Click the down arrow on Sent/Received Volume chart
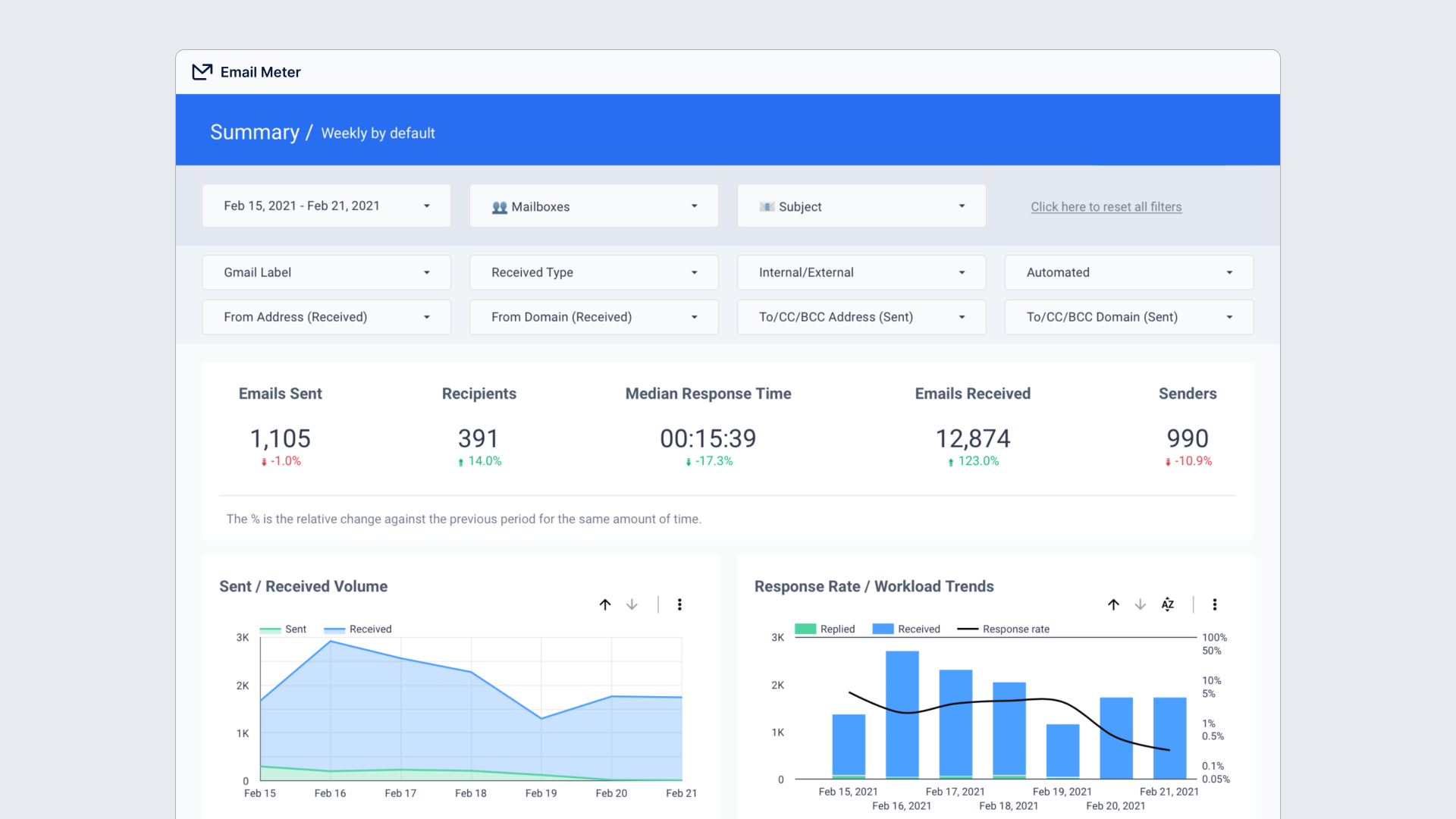Viewport: 1456px width, 819px height. (x=632, y=604)
